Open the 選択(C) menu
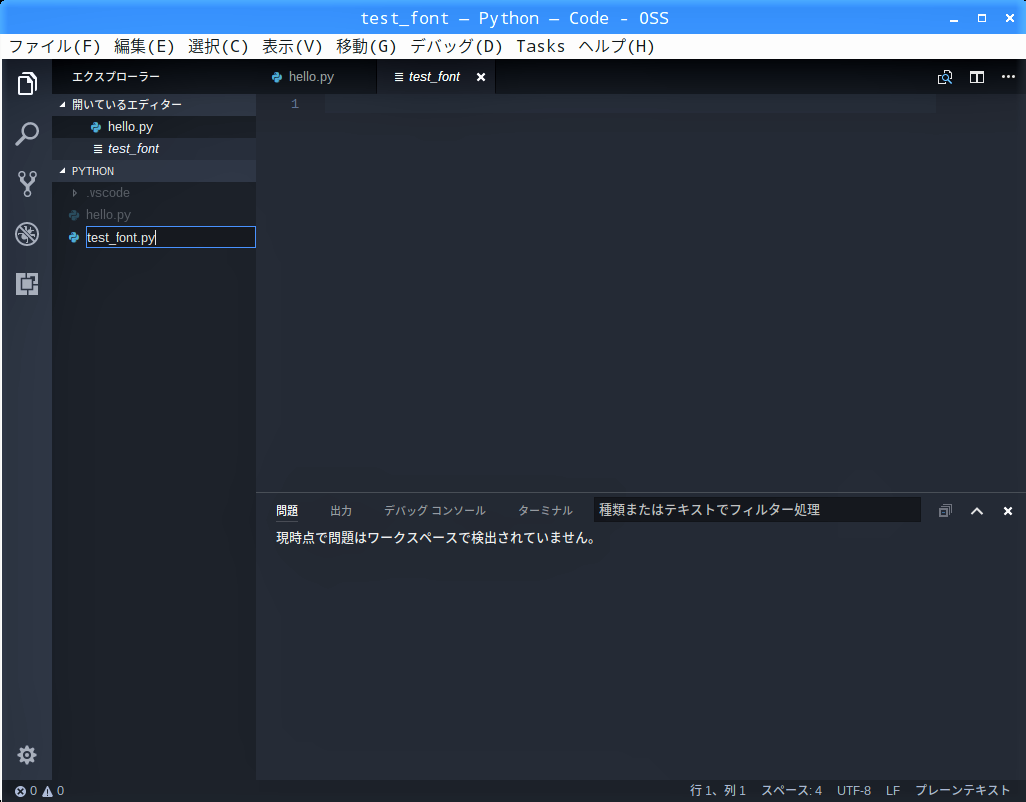 click(x=218, y=46)
